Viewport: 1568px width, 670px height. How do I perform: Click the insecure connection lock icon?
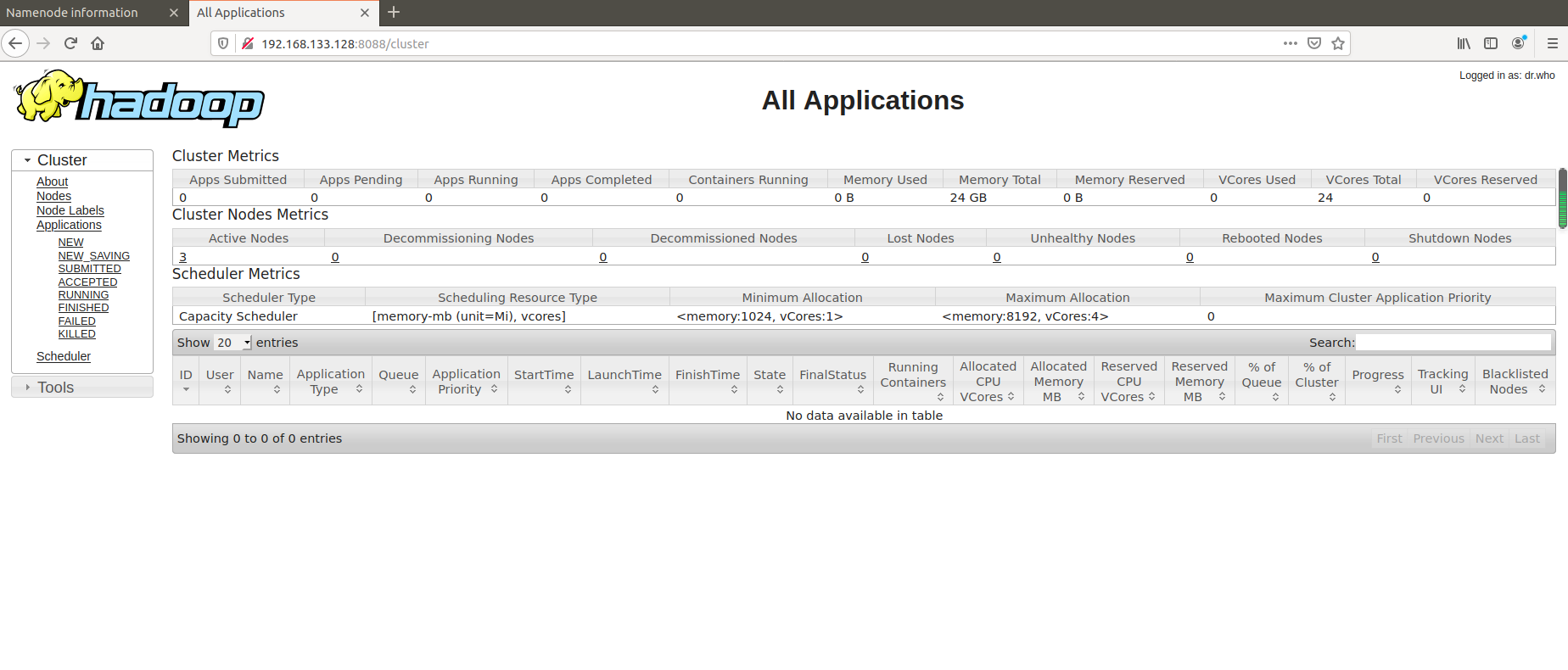click(248, 43)
